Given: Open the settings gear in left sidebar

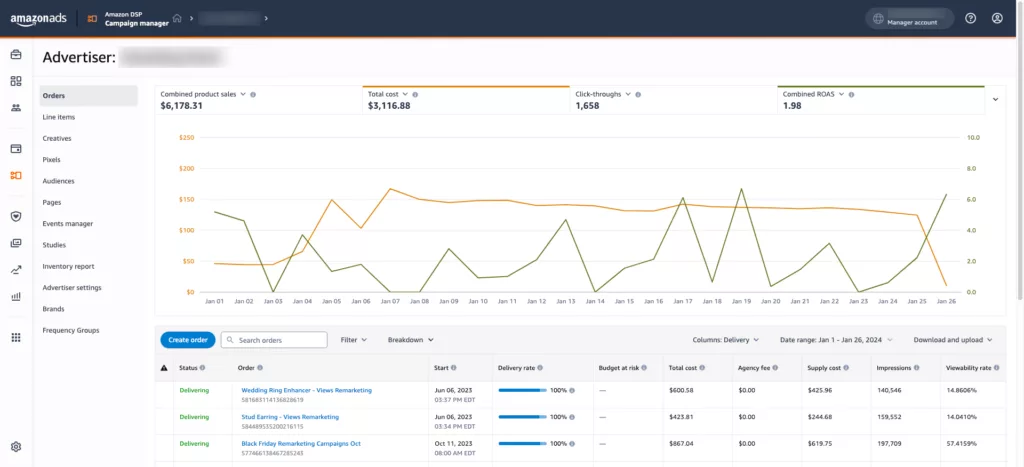Looking at the screenshot, I should point(16,447).
